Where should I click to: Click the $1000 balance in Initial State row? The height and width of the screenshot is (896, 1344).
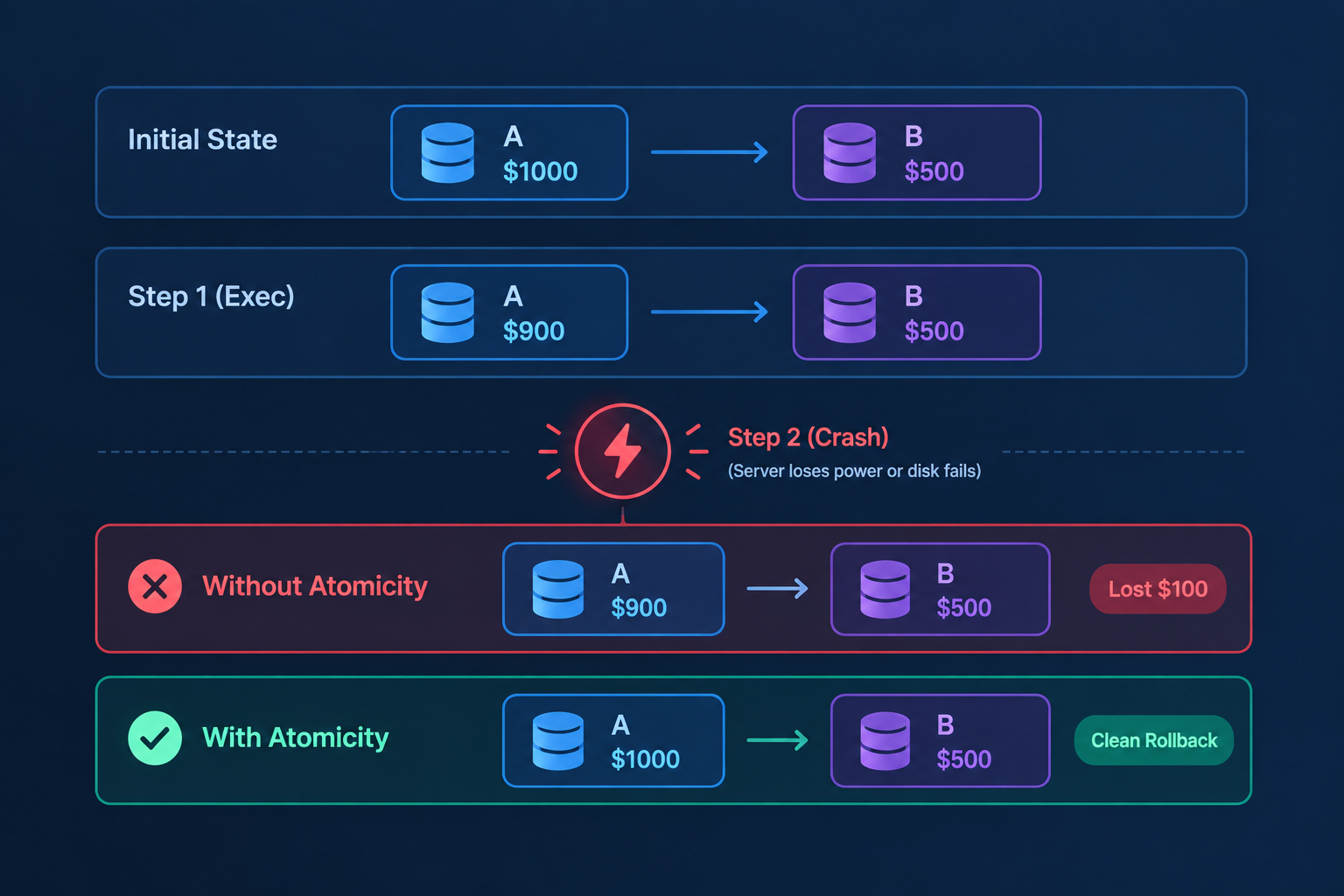540,171
